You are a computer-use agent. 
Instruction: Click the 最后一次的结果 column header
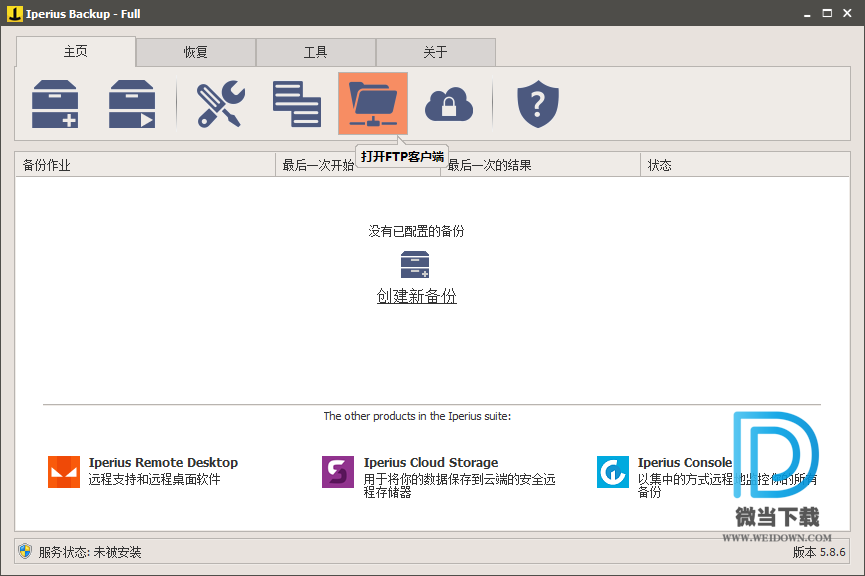point(540,165)
